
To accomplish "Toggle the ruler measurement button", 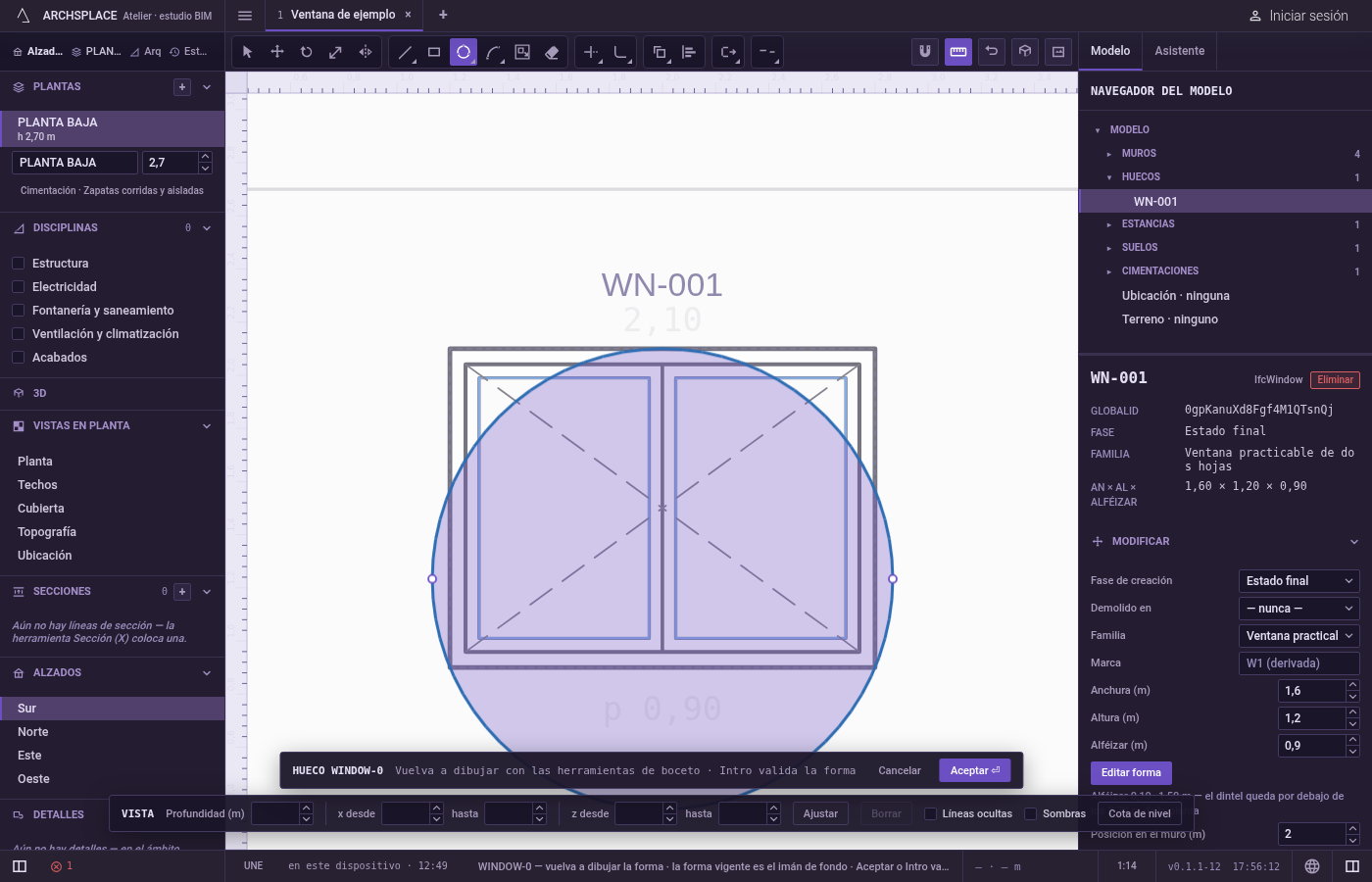I will click(x=958, y=52).
